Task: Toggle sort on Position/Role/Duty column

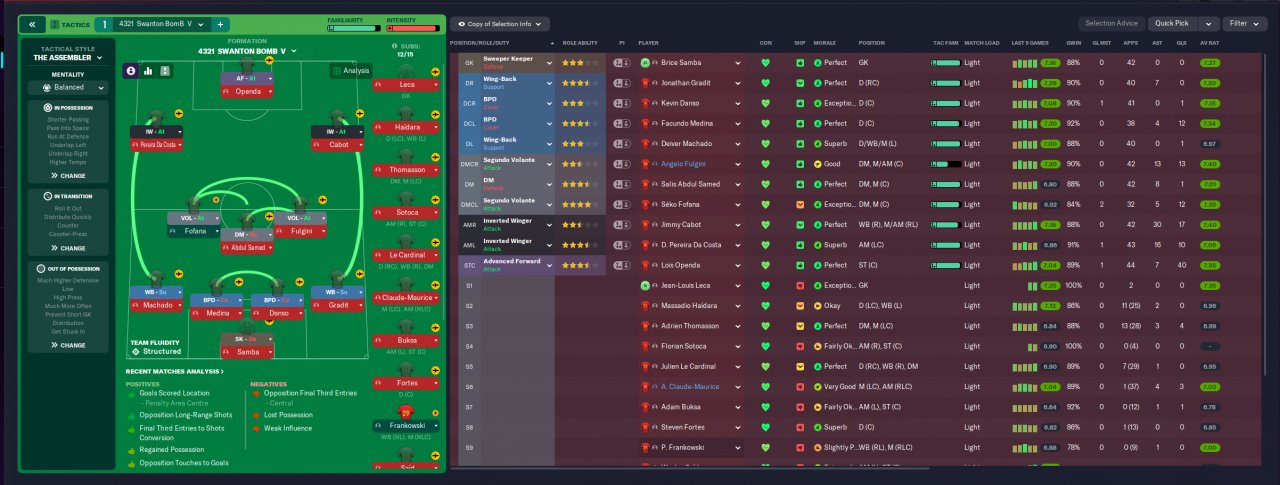Action: click(x=500, y=44)
